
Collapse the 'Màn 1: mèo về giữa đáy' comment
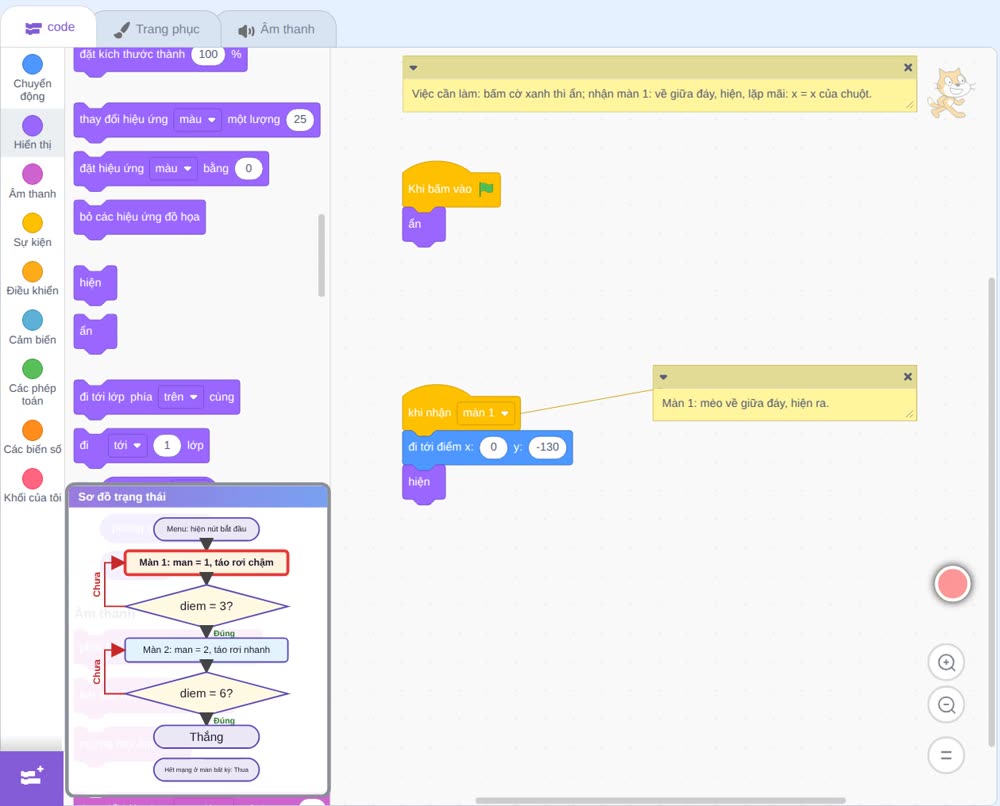tap(663, 377)
